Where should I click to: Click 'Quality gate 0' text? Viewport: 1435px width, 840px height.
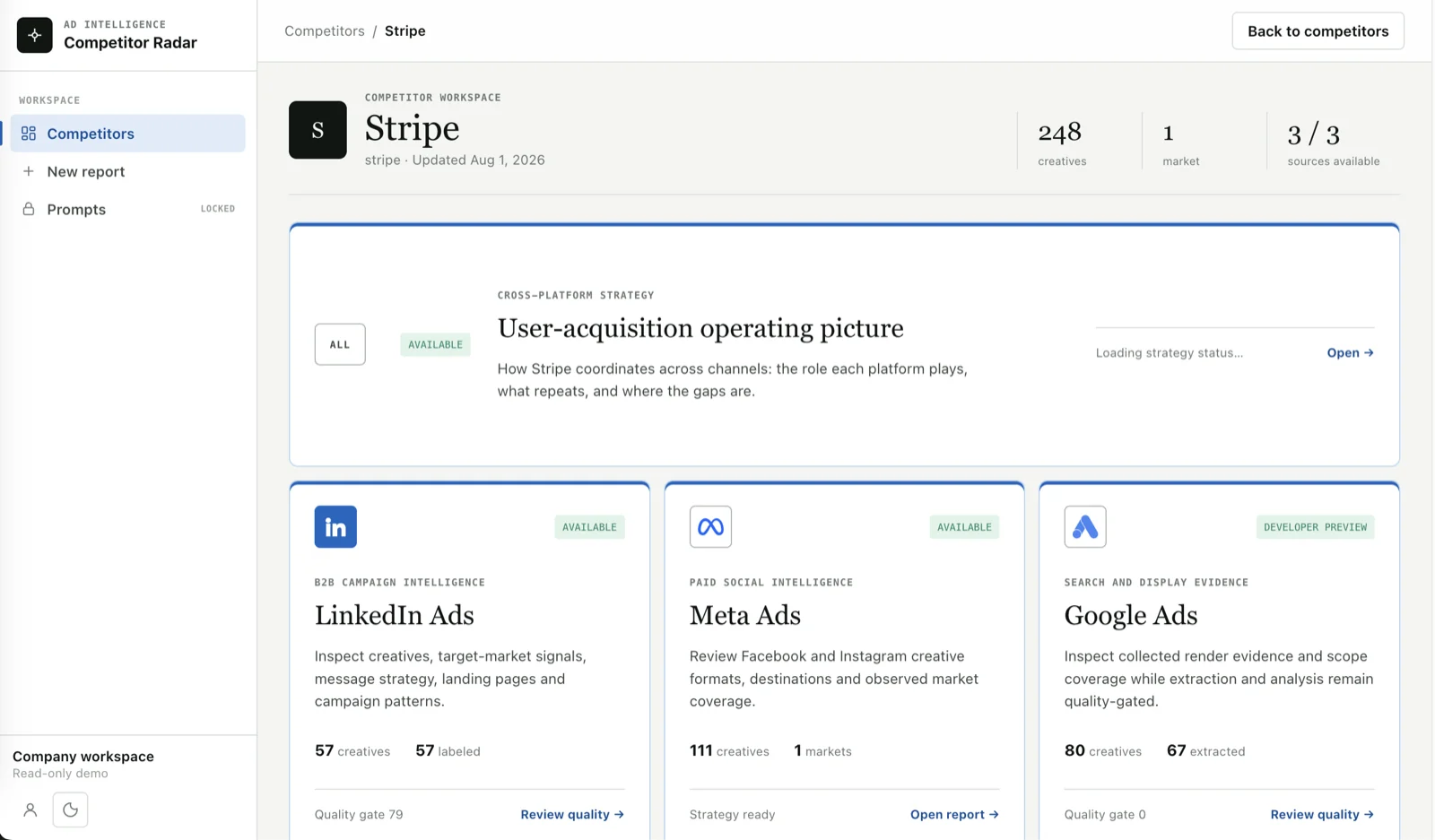pyautogui.click(x=1105, y=815)
